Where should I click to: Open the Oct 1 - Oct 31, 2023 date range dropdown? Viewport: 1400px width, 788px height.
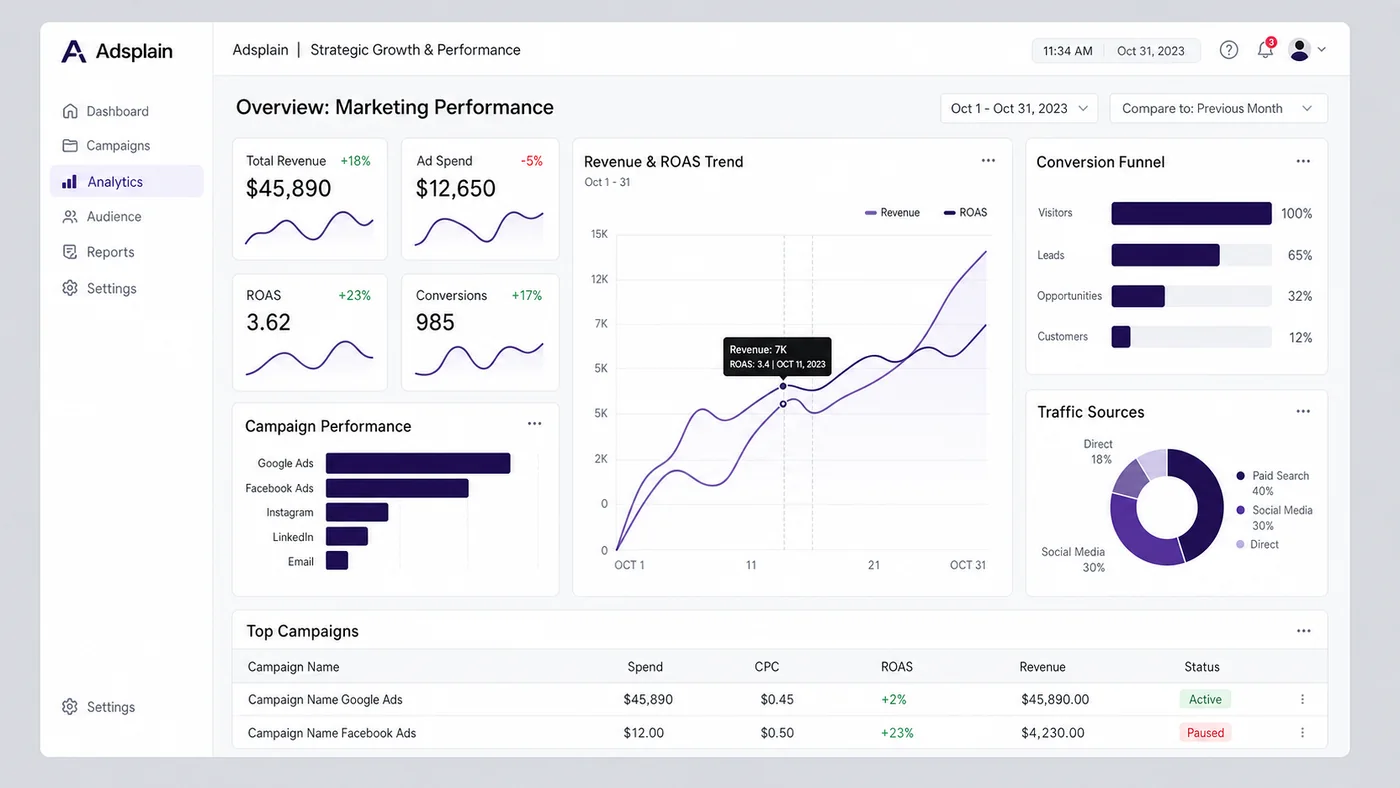[x=1019, y=108]
